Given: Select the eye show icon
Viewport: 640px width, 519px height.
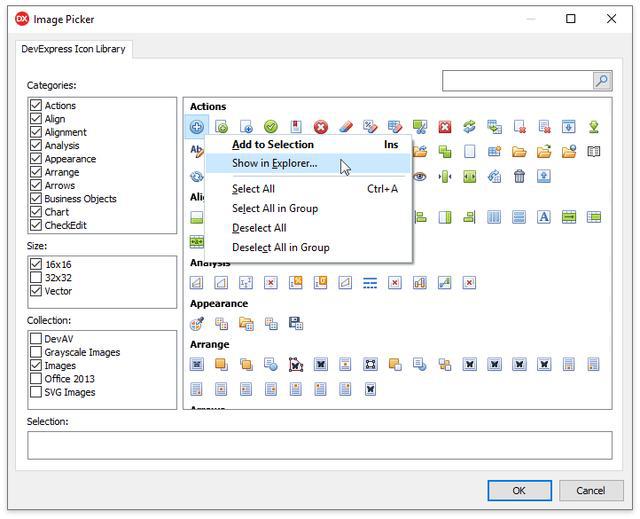Looking at the screenshot, I should tap(420, 177).
